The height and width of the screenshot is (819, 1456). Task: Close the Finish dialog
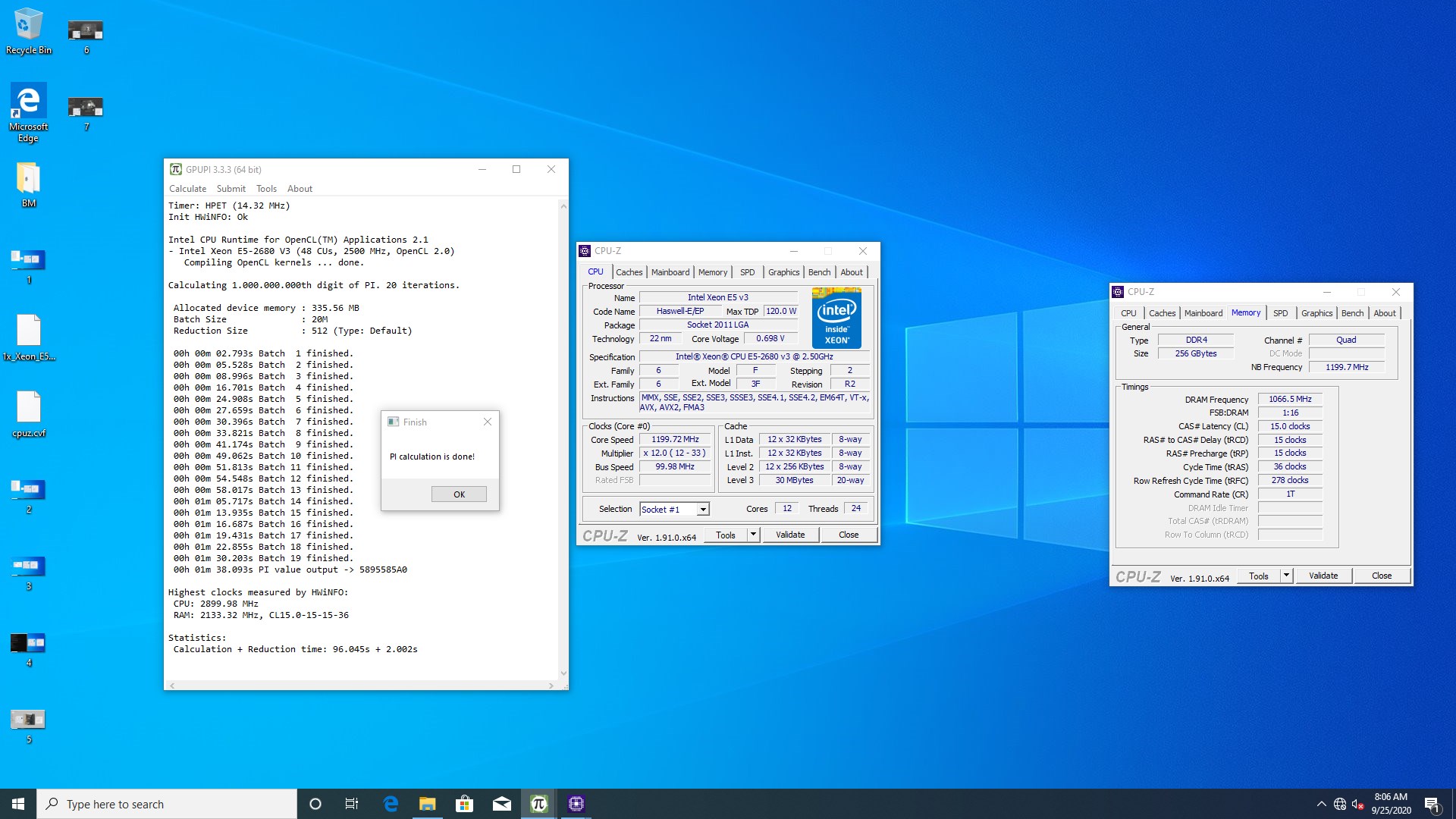(488, 422)
